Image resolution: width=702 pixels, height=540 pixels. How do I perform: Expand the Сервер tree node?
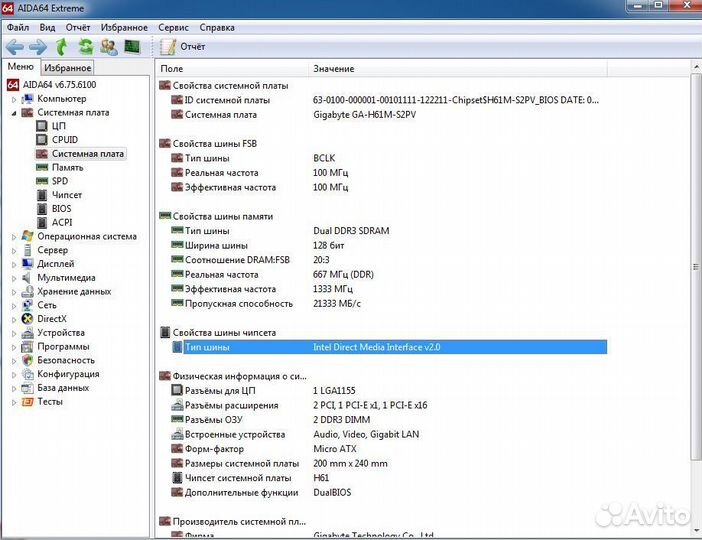pos(14,251)
